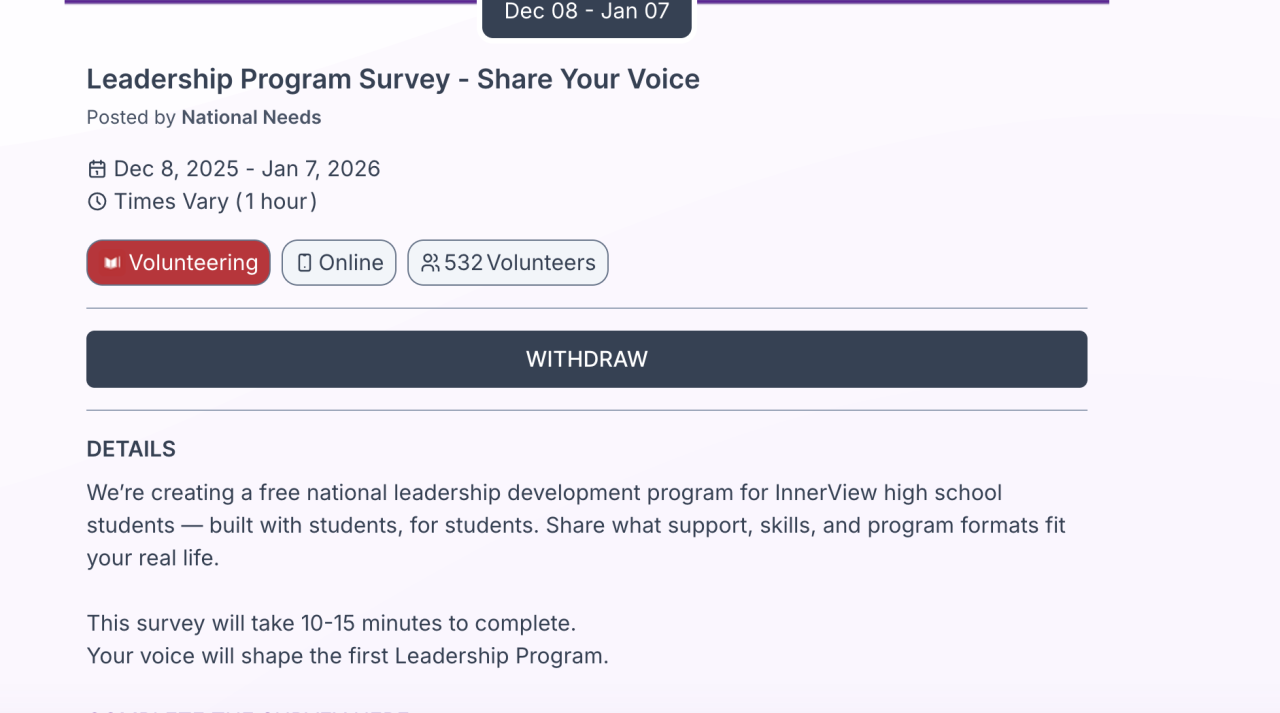Click the Times Vary (1 hour) text
1280x713 pixels.
point(215,202)
